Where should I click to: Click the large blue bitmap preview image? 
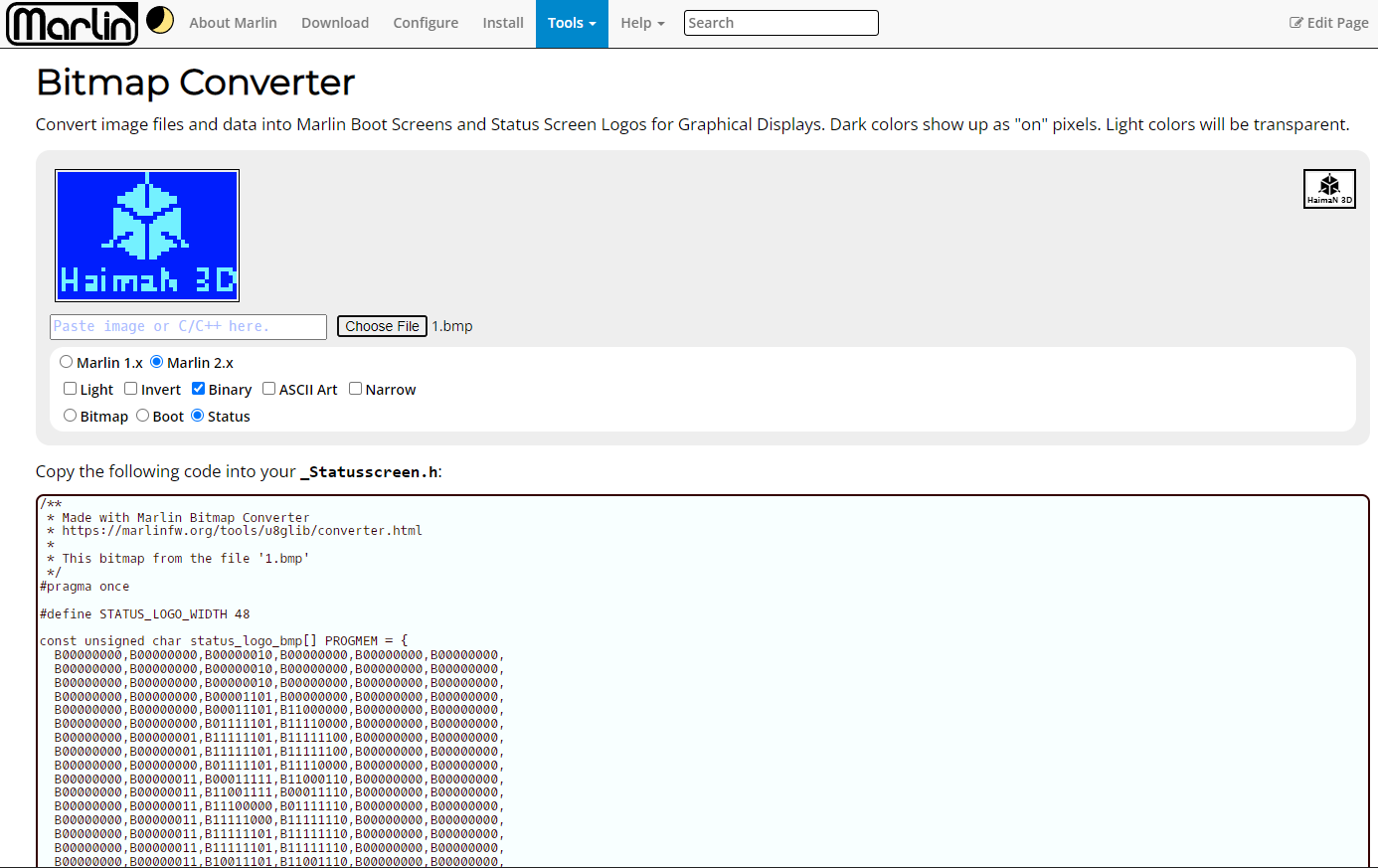(x=147, y=236)
